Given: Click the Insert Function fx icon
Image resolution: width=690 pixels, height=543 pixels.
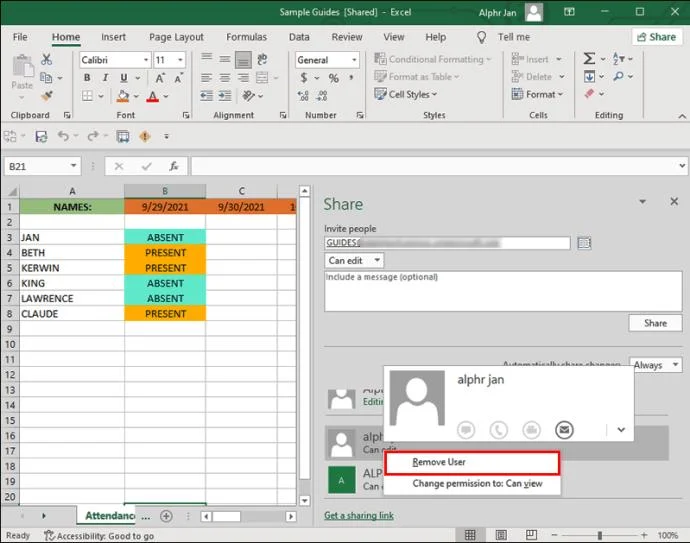Looking at the screenshot, I should (x=174, y=166).
